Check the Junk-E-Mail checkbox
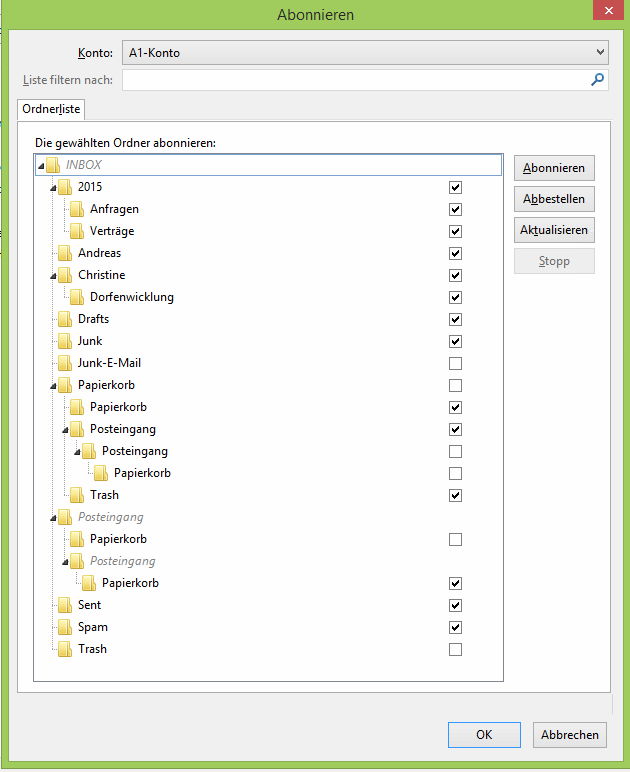 (455, 363)
